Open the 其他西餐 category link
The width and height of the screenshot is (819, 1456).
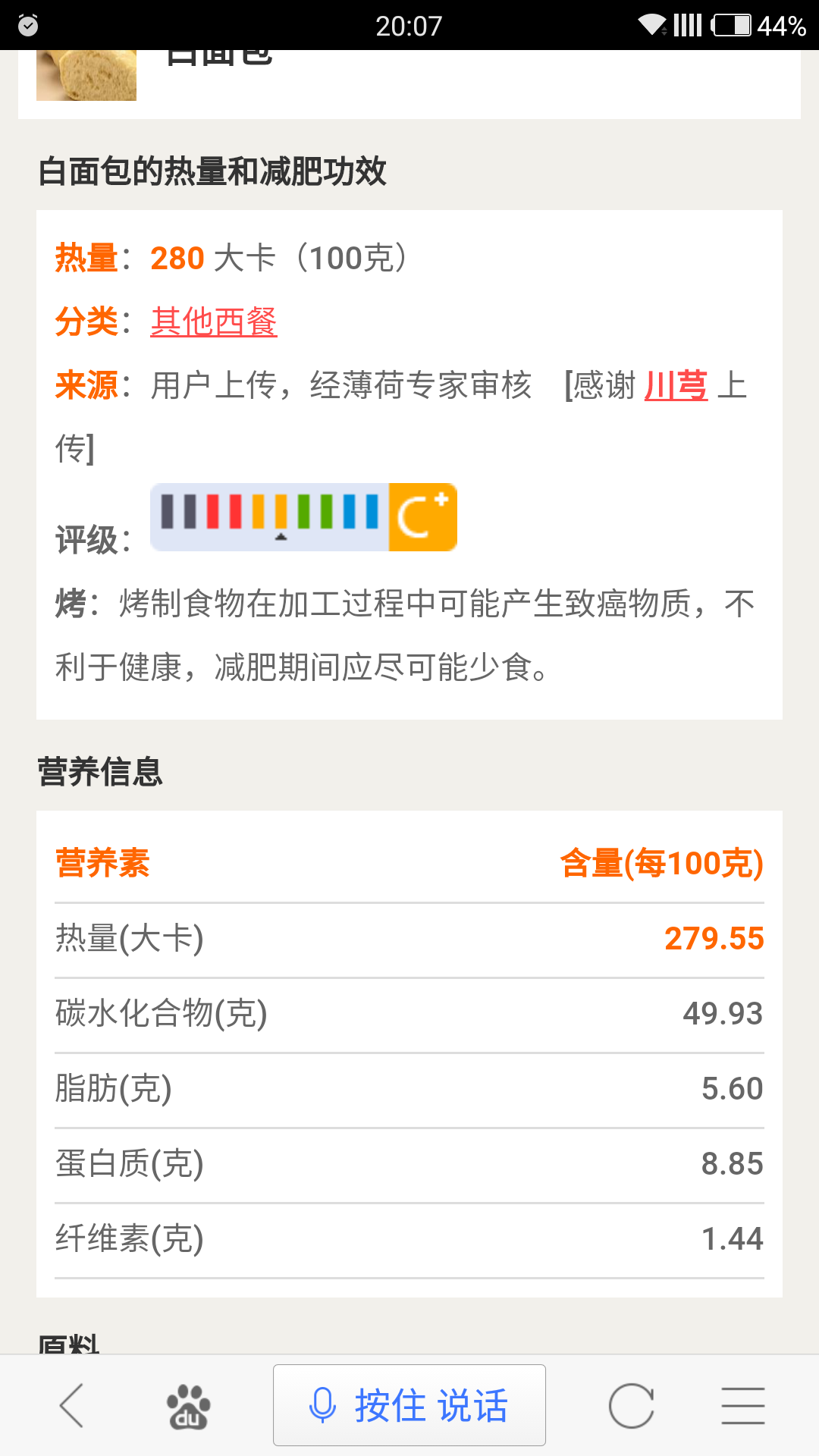click(214, 322)
